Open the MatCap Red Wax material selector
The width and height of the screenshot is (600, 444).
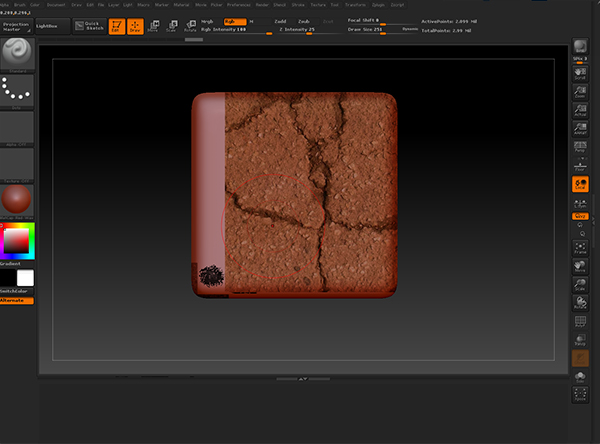point(17,202)
